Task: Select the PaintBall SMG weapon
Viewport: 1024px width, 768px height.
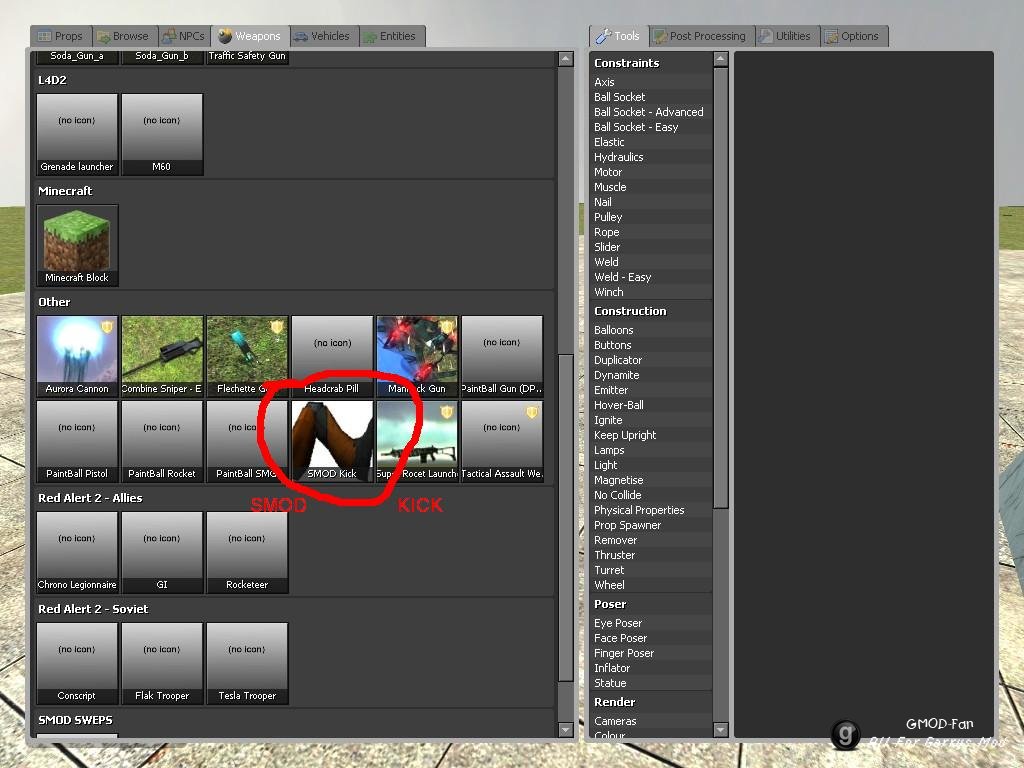Action: (247, 441)
